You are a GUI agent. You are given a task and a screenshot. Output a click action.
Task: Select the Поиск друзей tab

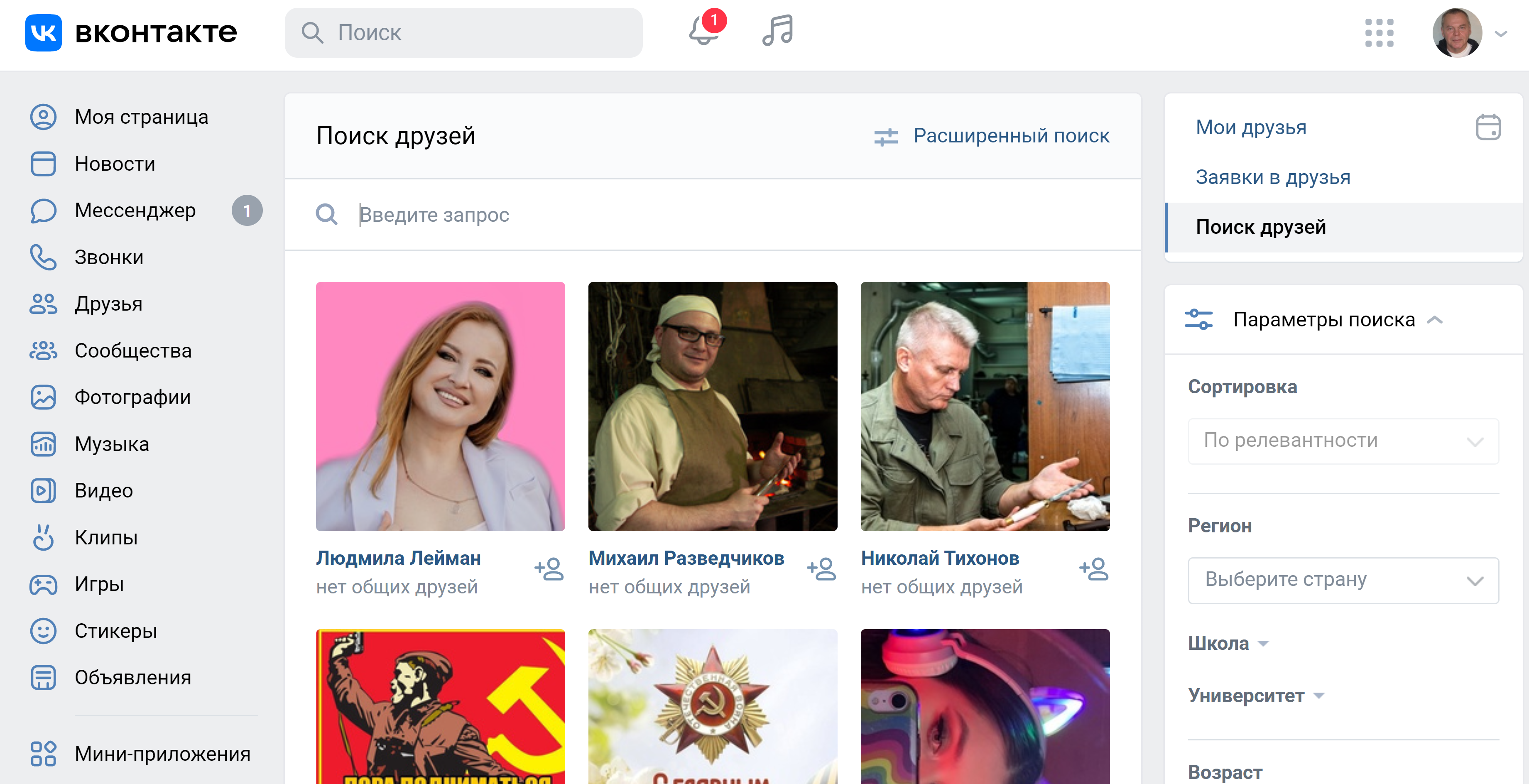click(1343, 227)
